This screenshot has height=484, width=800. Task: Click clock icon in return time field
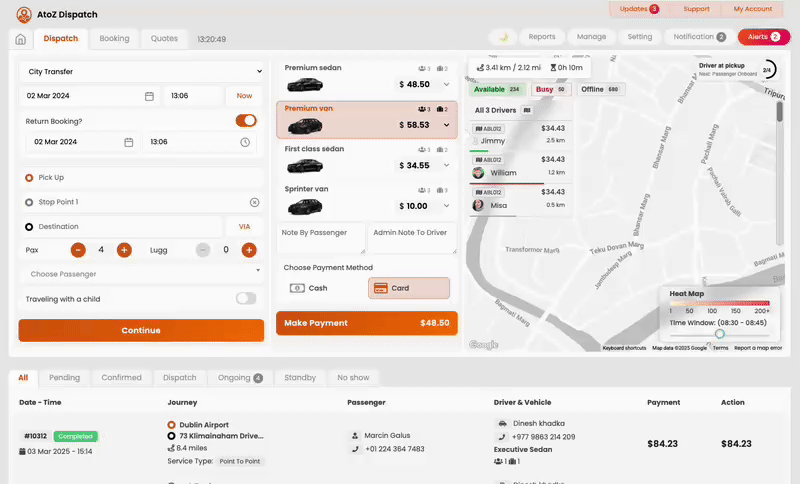(x=245, y=142)
